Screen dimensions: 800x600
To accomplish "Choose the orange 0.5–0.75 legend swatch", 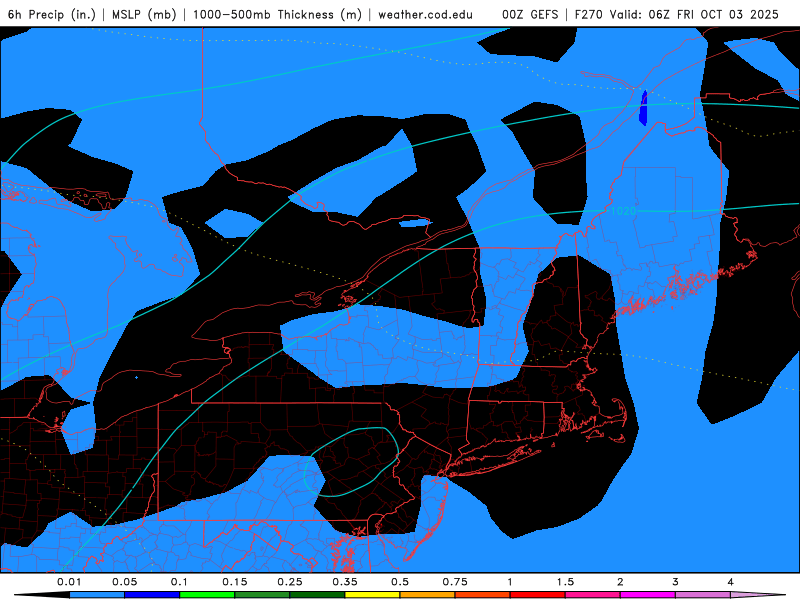I will (428, 595).
